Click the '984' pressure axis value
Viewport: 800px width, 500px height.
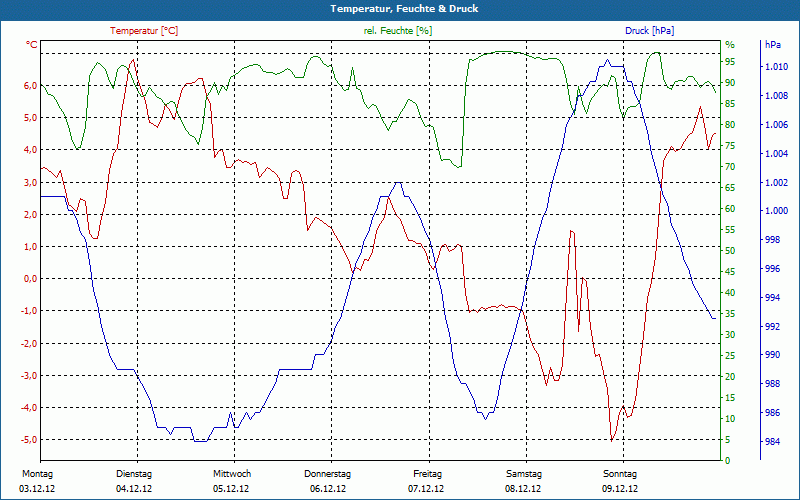coord(772,442)
